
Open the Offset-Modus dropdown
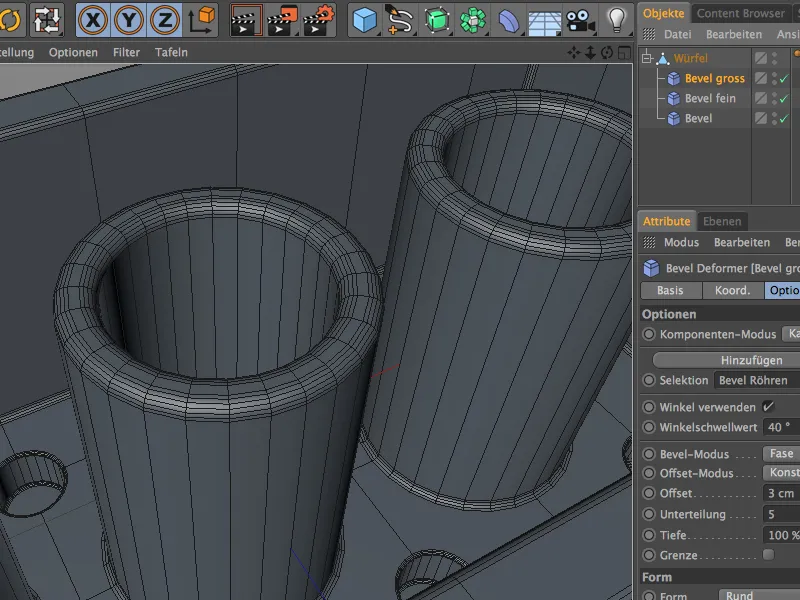(x=781, y=472)
